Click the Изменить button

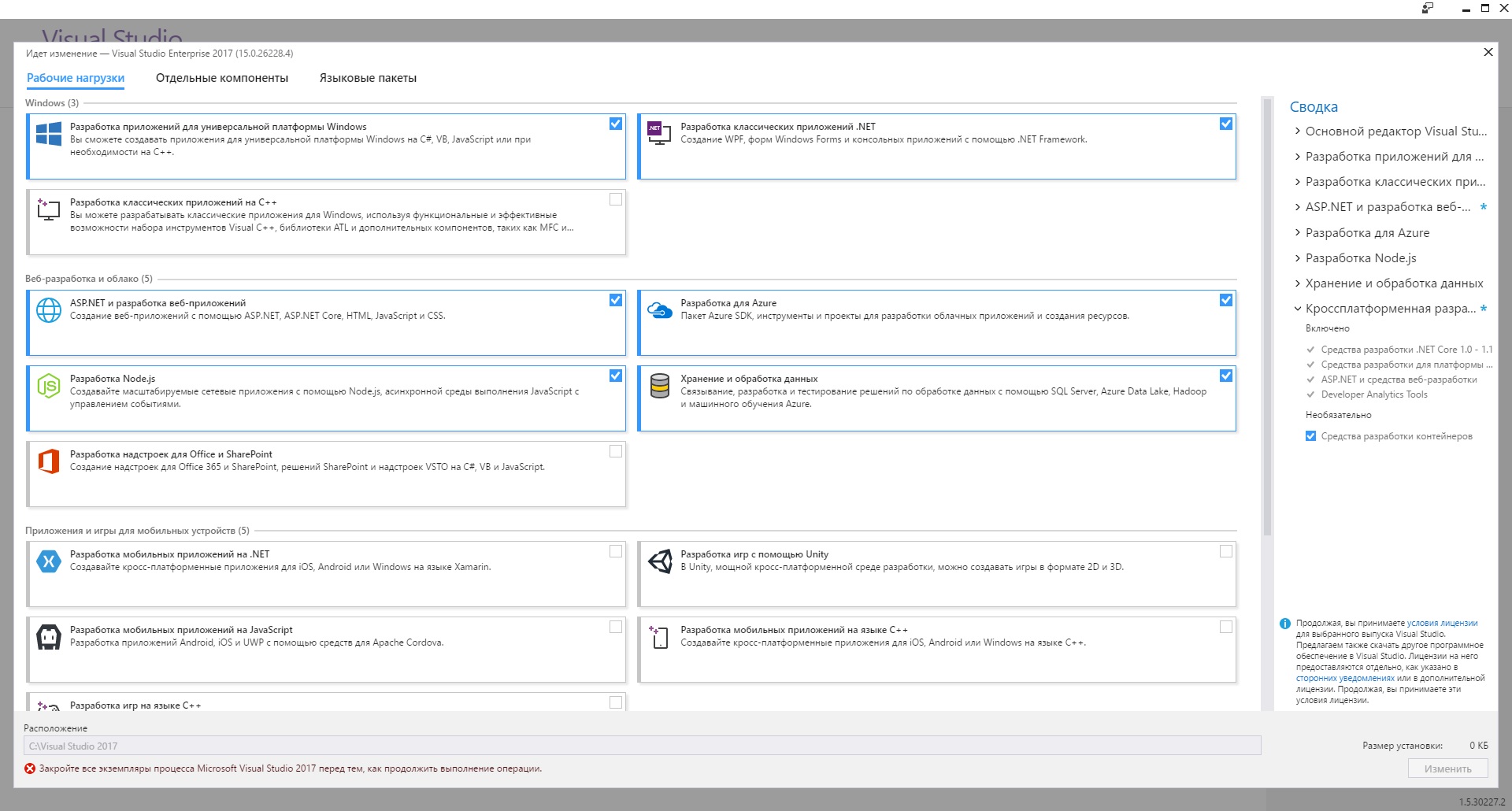tap(1447, 768)
